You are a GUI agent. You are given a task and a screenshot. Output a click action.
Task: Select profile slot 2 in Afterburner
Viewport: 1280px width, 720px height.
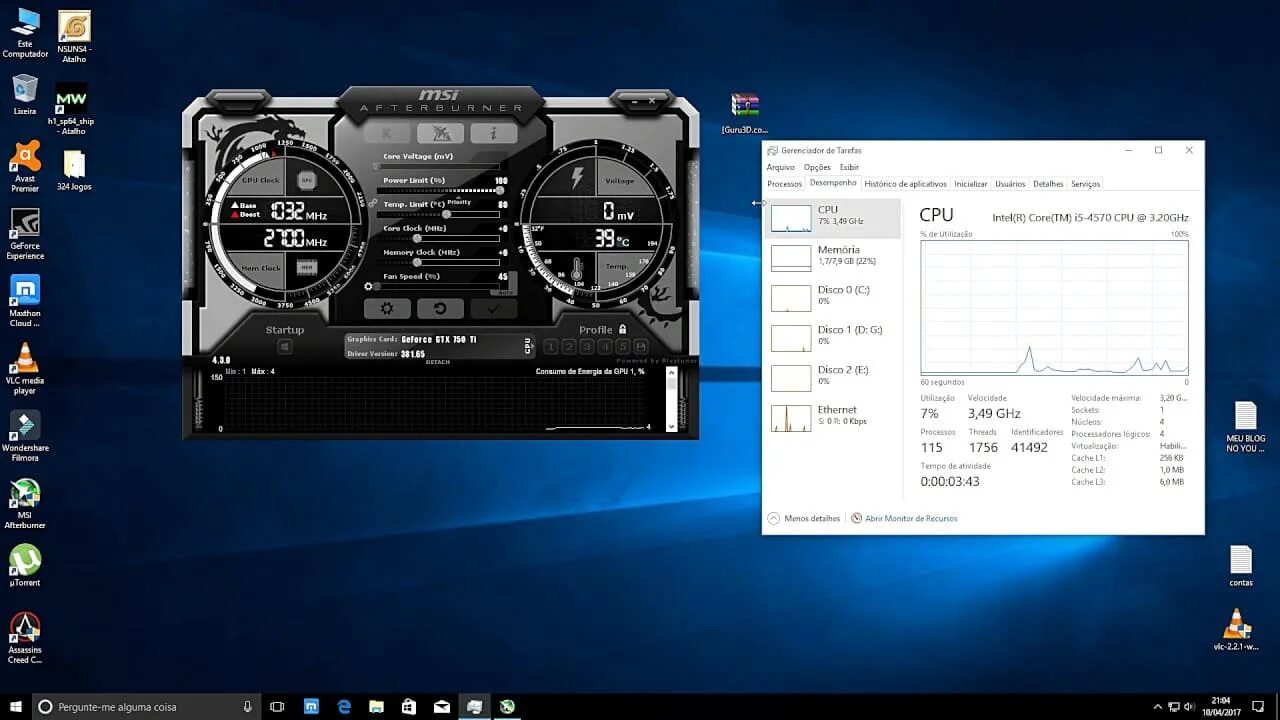[x=568, y=347]
